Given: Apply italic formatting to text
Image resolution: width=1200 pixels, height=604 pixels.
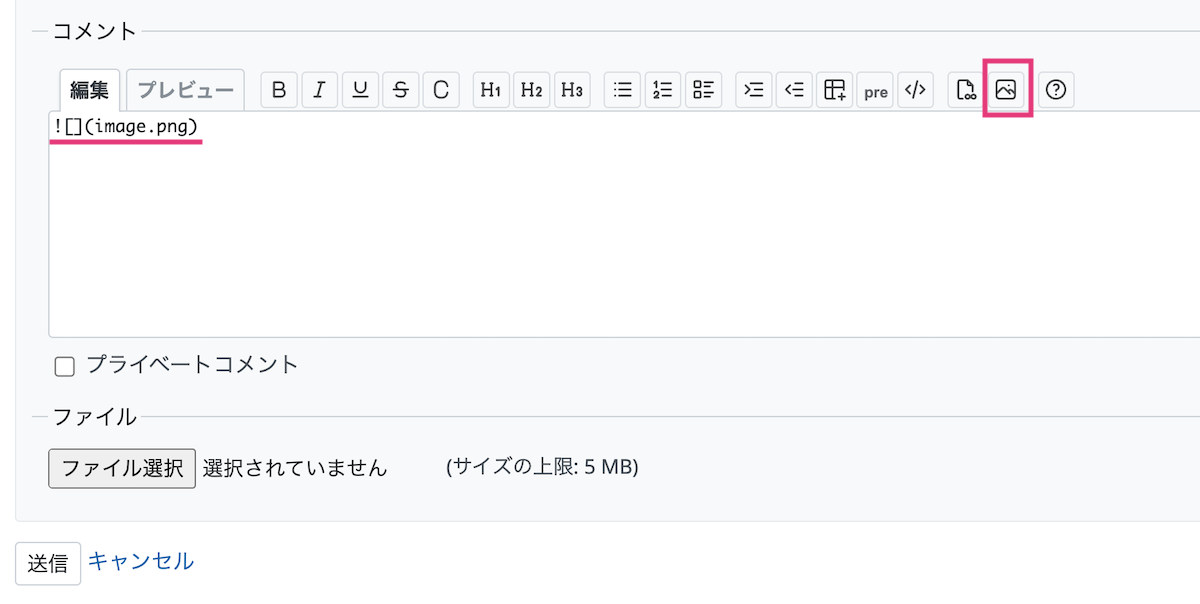Looking at the screenshot, I should 319,90.
